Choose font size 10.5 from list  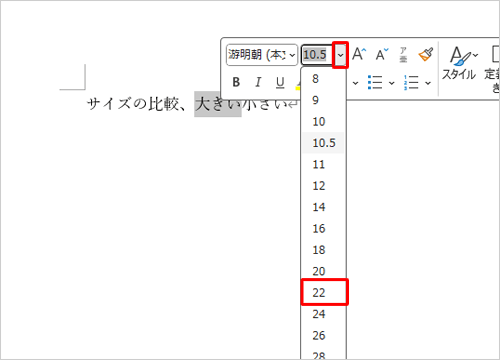pyautogui.click(x=323, y=143)
